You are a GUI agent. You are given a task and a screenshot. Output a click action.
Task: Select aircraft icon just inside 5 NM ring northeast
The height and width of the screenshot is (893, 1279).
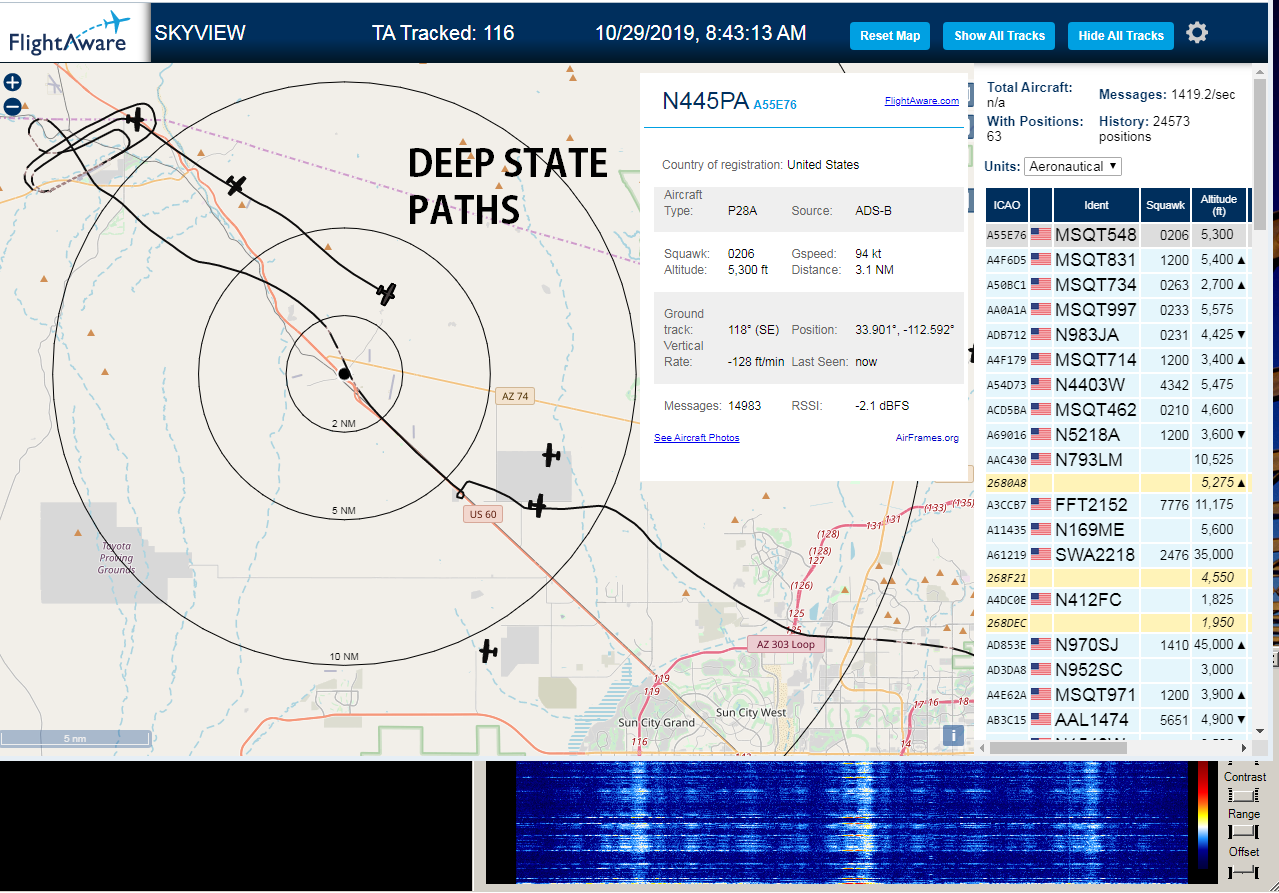387,293
